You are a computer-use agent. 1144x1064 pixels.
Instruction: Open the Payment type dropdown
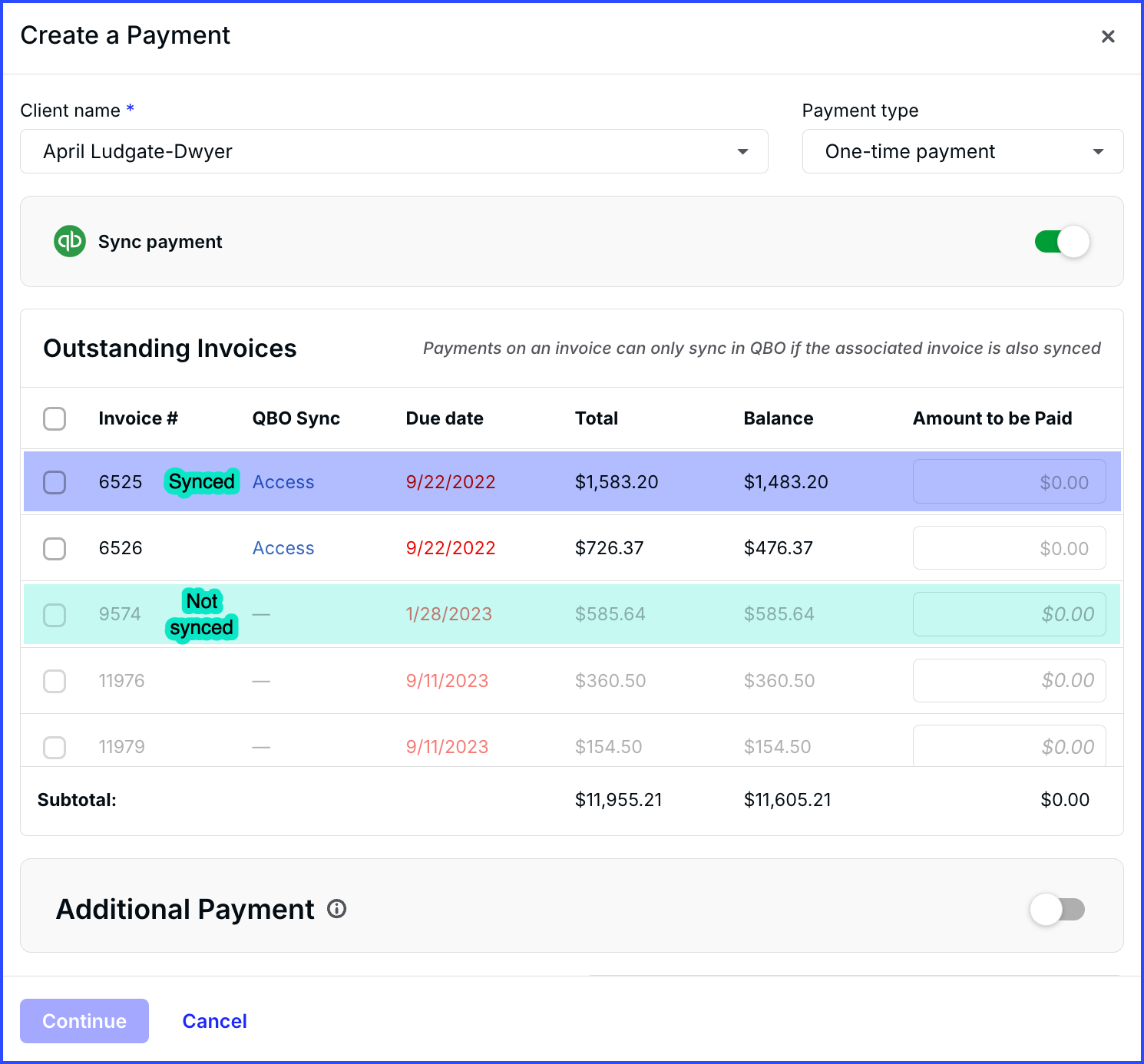pyautogui.click(x=963, y=151)
